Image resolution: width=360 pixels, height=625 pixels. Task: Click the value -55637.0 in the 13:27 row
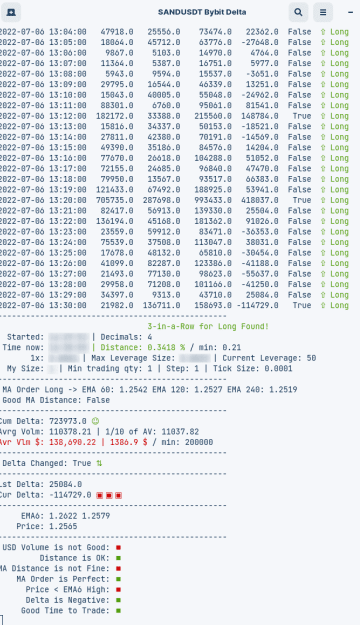pyautogui.click(x=260, y=274)
